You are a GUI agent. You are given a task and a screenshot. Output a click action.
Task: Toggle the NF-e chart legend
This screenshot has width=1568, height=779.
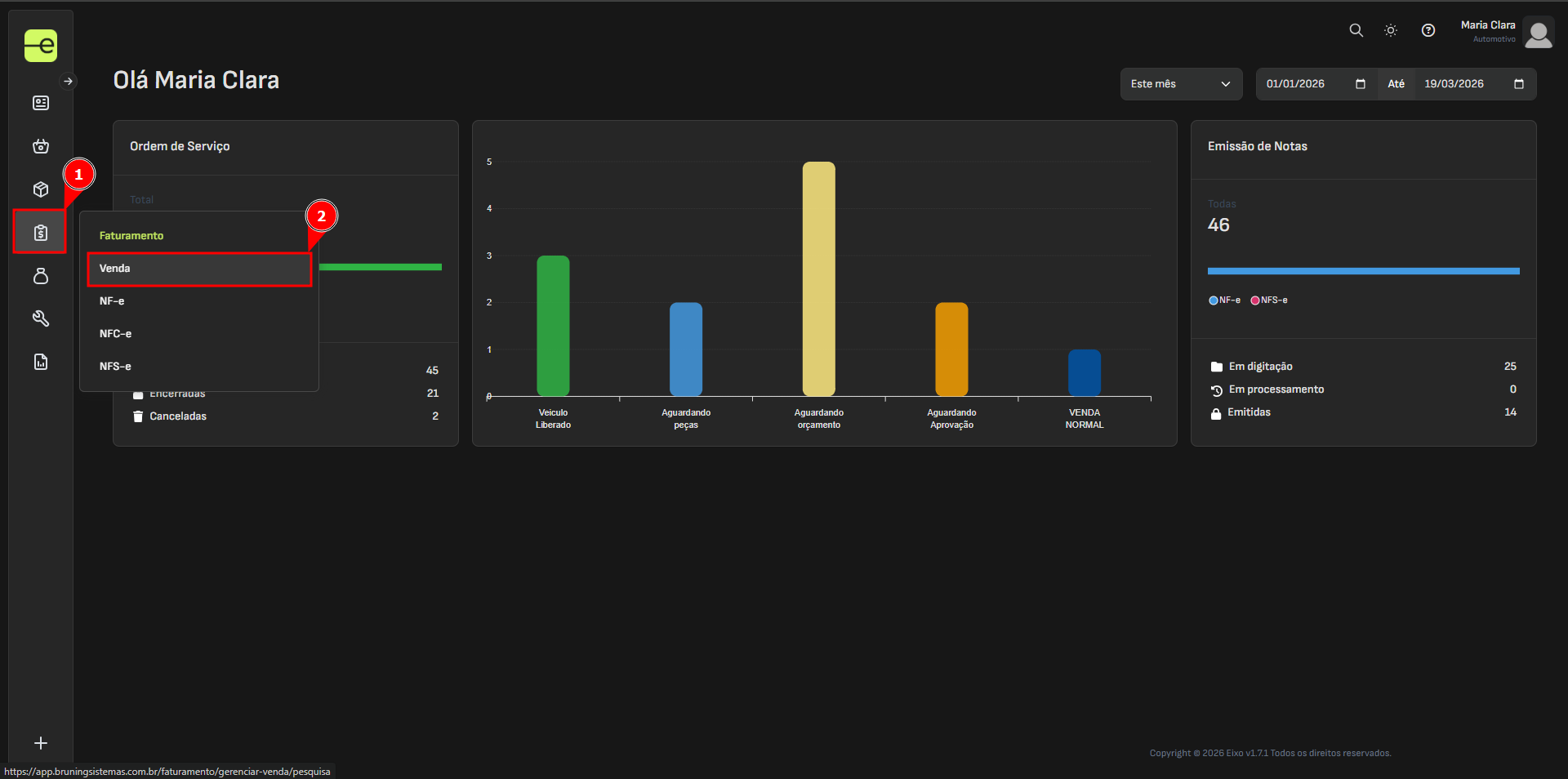click(1224, 300)
